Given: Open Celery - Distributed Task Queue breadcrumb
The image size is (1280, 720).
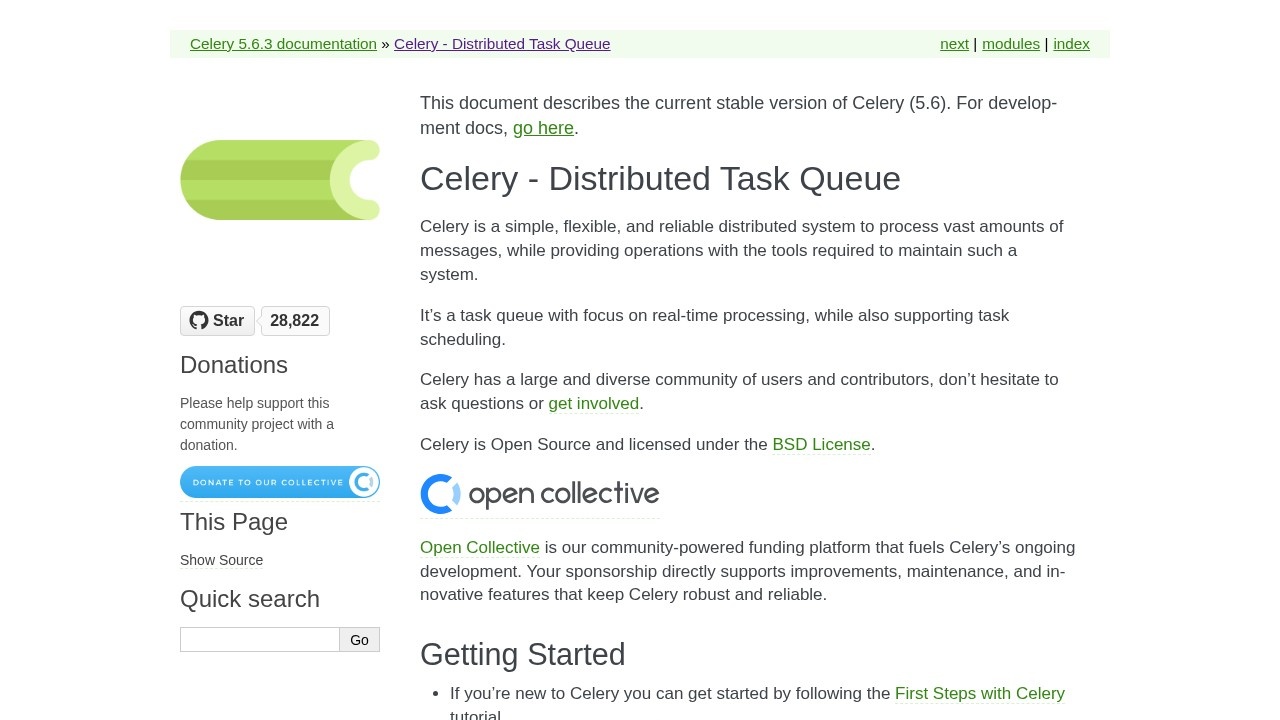Looking at the screenshot, I should (x=502, y=44).
